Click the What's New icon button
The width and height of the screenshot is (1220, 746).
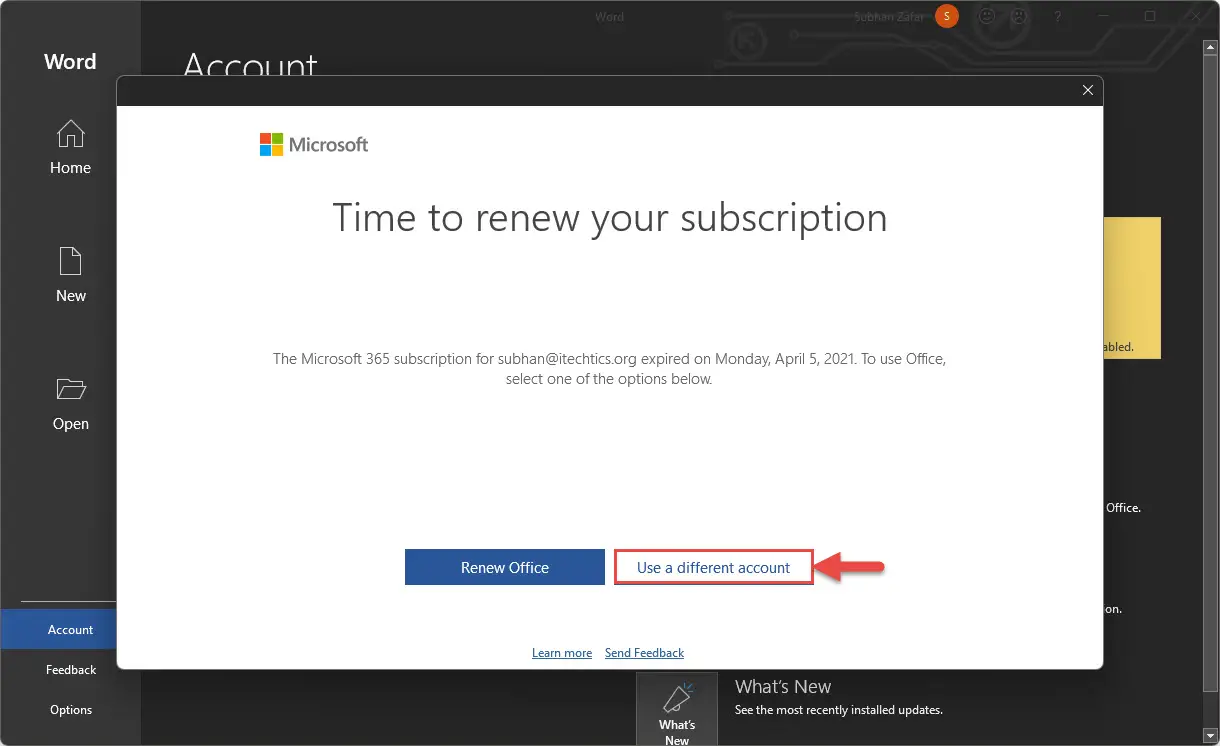click(x=677, y=709)
